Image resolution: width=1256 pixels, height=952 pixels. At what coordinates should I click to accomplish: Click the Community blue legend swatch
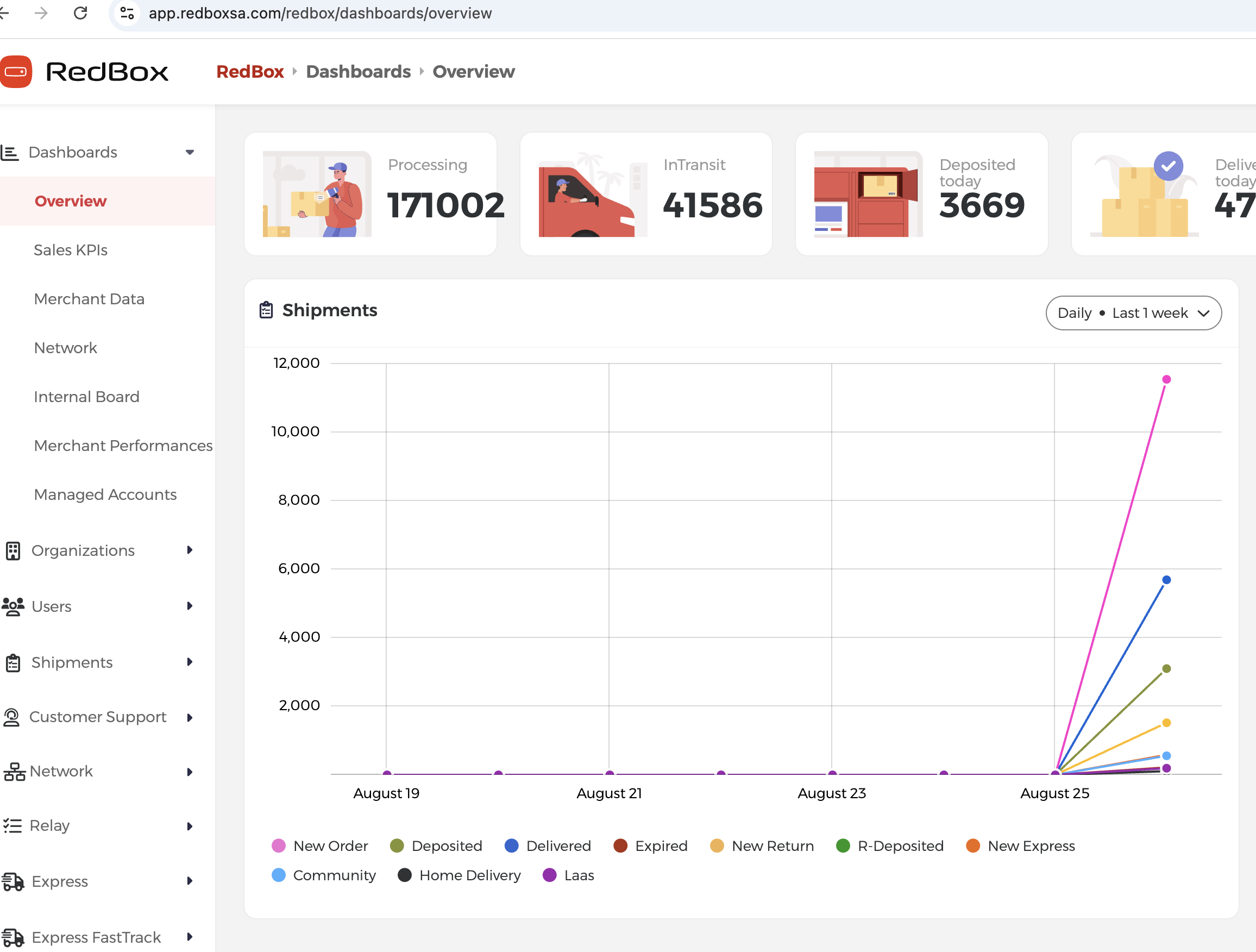(x=279, y=875)
